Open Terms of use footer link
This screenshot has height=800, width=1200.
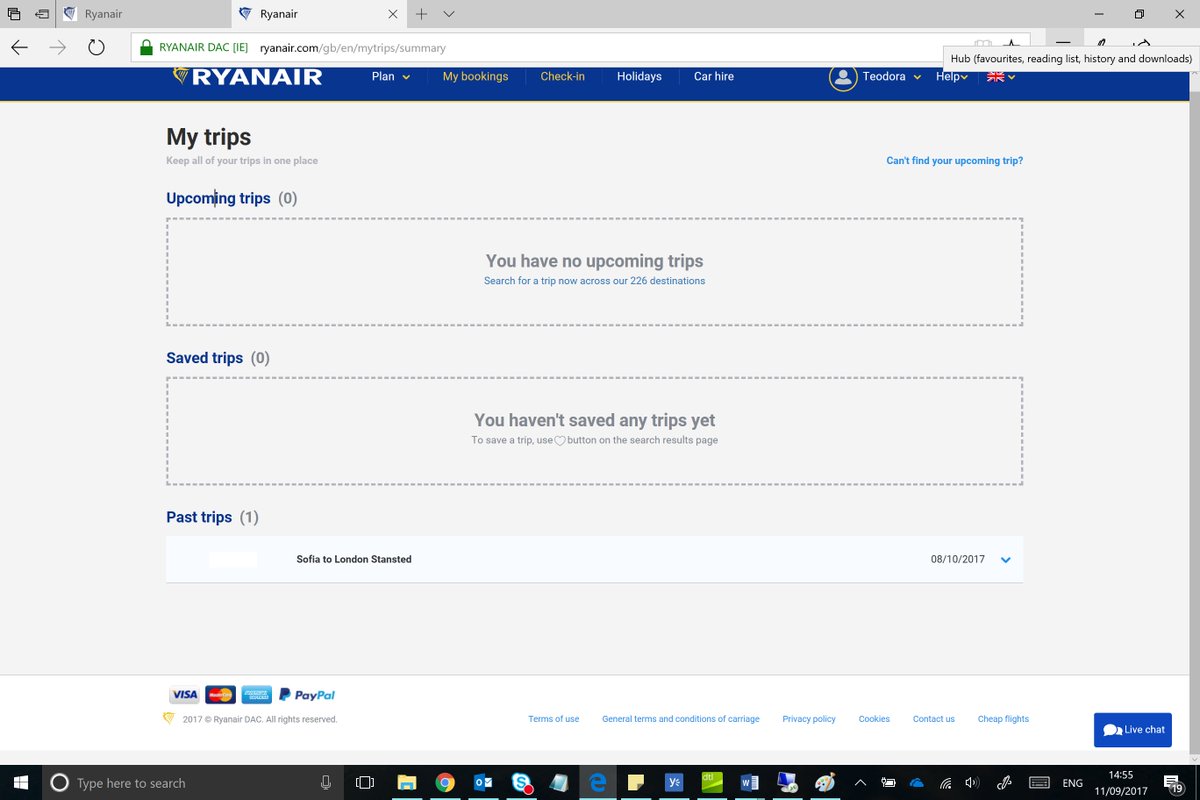(x=554, y=719)
